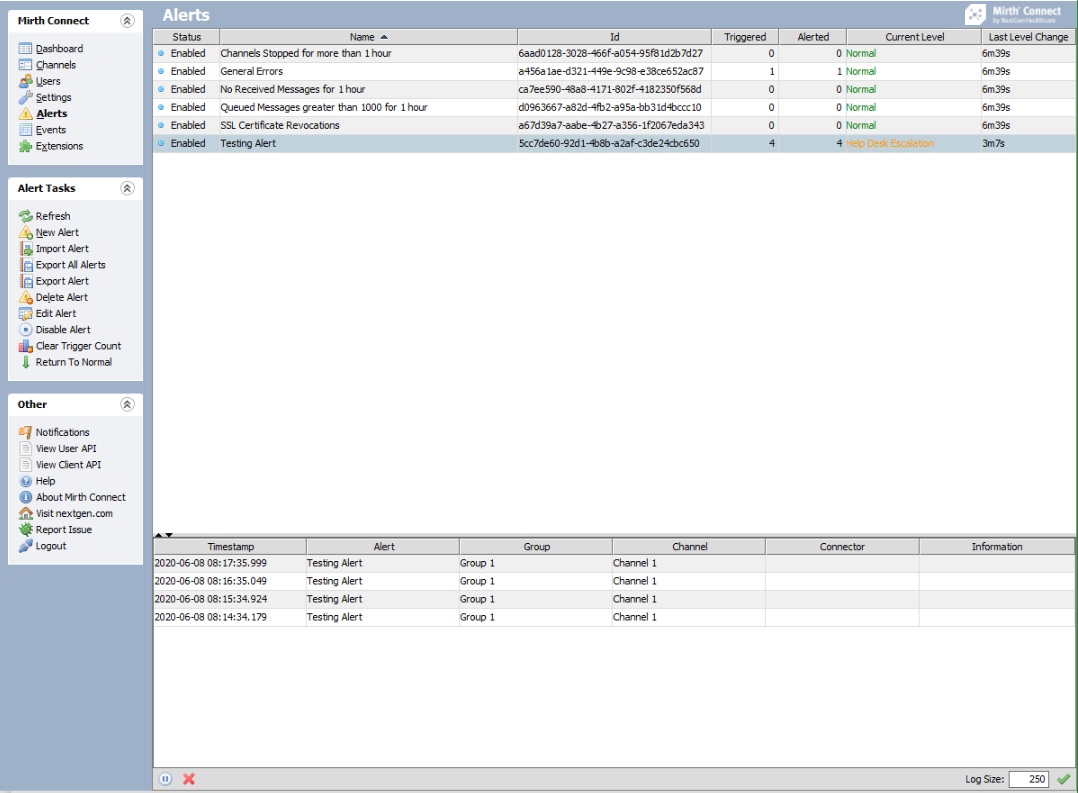Open Notifications icon
The width and height of the screenshot is (1078, 793).
25,432
